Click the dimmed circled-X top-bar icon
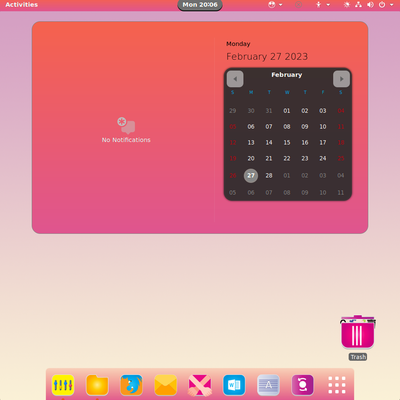400x400 pixels. (299, 5)
